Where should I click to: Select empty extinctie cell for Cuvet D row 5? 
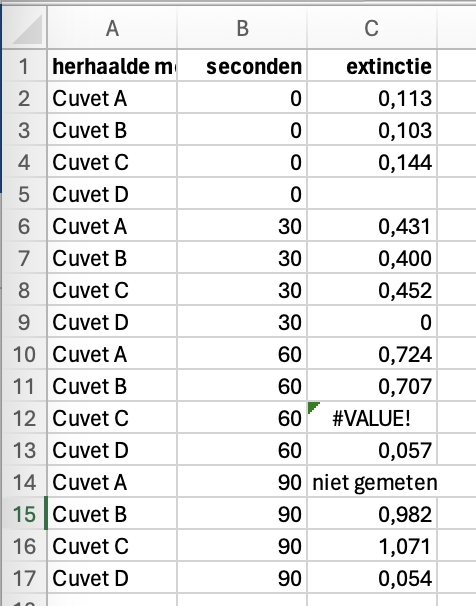click(x=372, y=194)
